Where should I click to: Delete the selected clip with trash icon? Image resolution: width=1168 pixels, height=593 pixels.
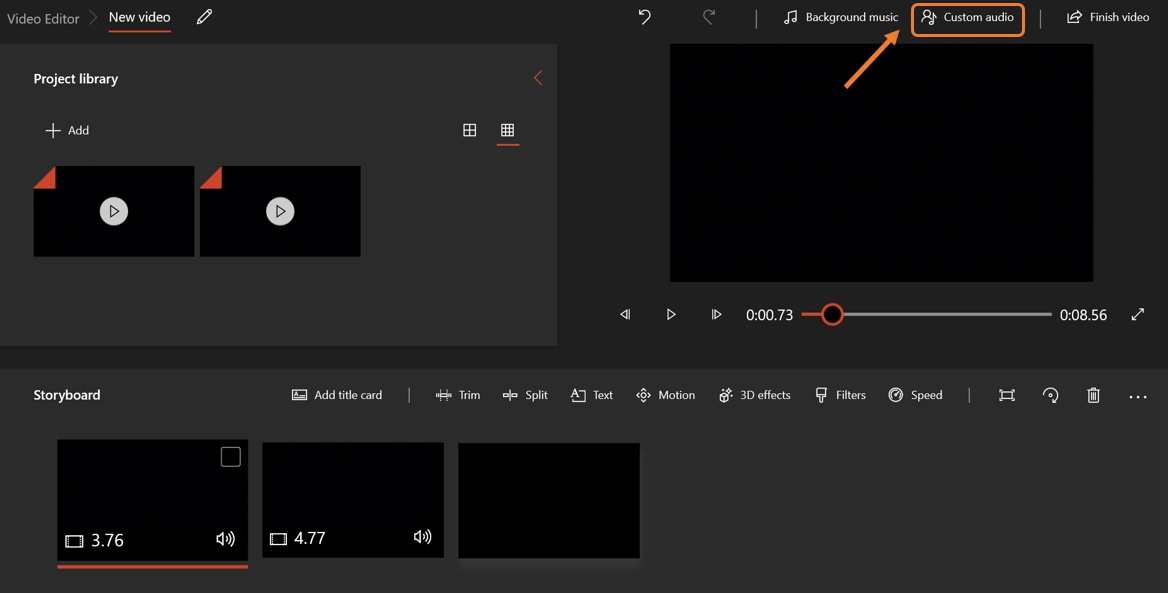pos(1094,395)
